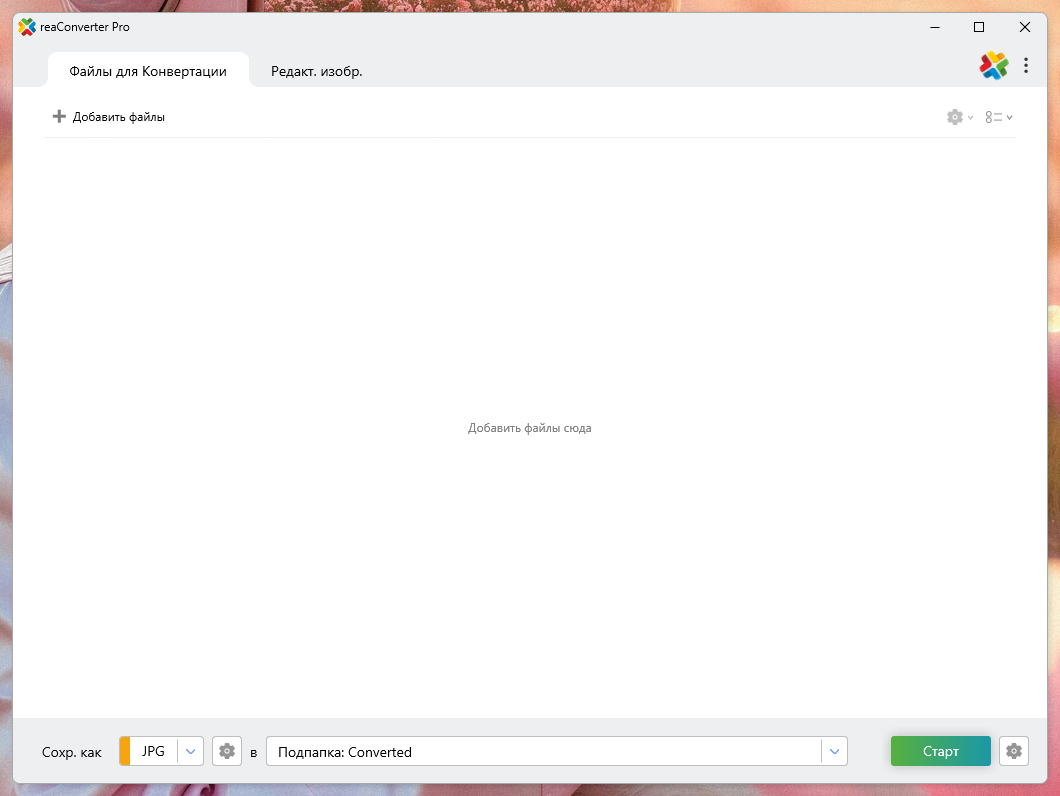1060x796 pixels.
Task: Switch to the Редакт. изобр. tab
Action: point(316,72)
